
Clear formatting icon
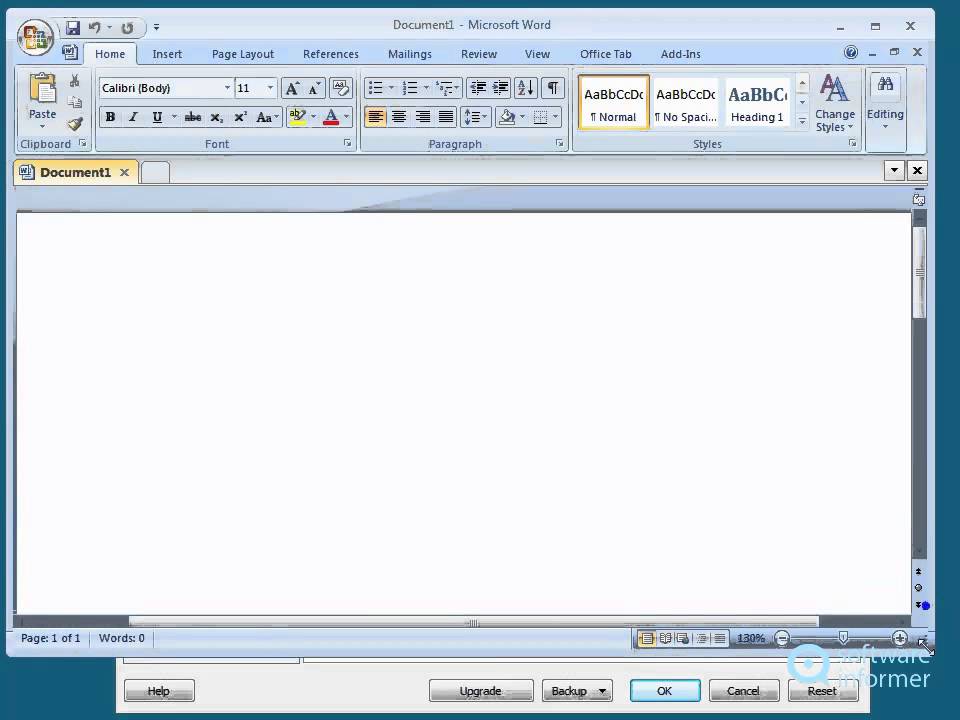pos(340,88)
